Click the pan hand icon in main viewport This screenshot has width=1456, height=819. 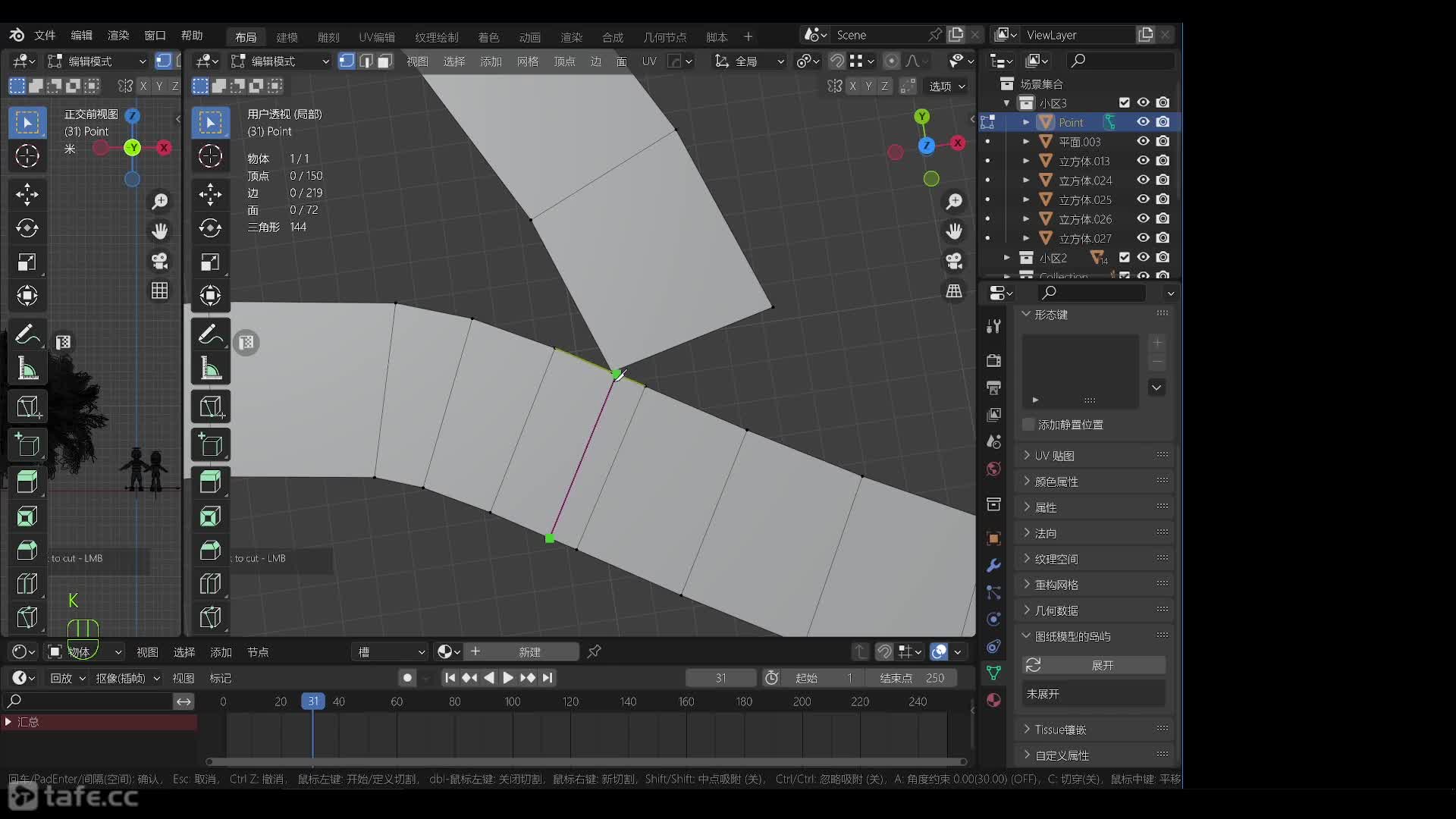coord(954,231)
